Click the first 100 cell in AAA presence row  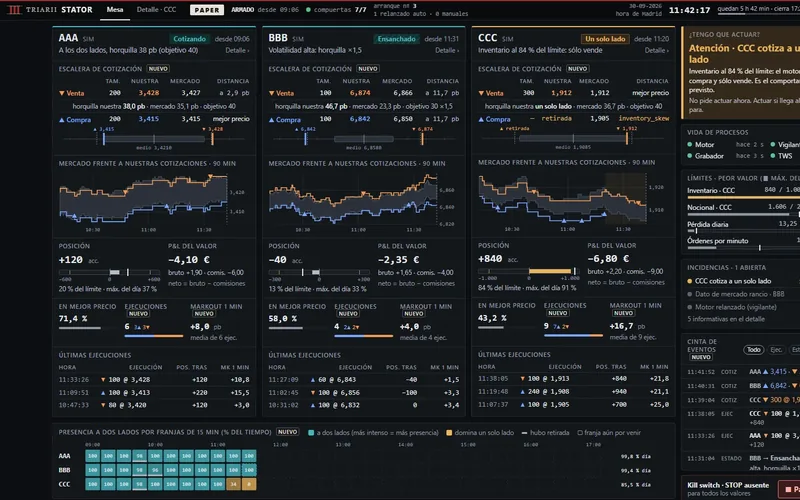(x=92, y=456)
